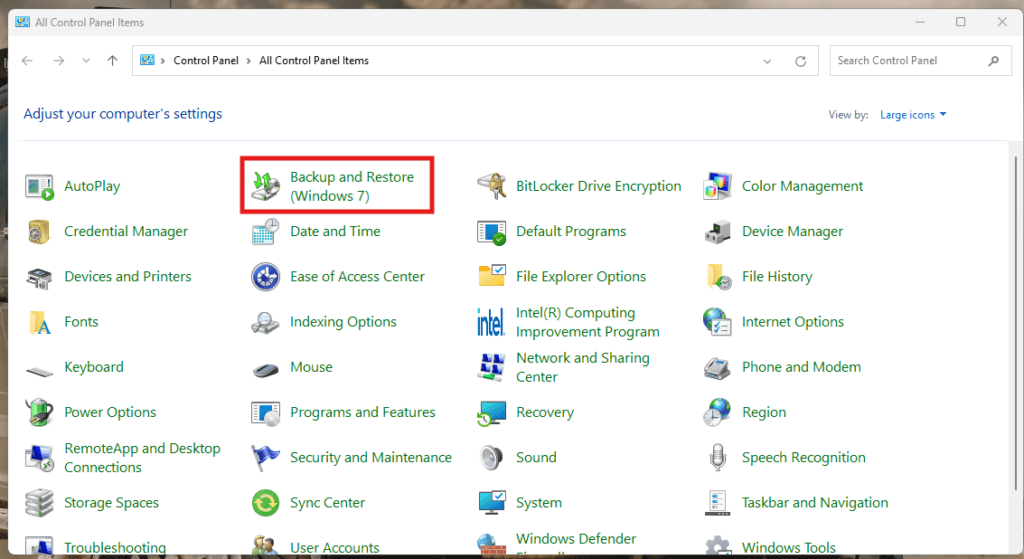
Task: Click the BitLocker Drive Encryption icon
Action: click(x=492, y=186)
